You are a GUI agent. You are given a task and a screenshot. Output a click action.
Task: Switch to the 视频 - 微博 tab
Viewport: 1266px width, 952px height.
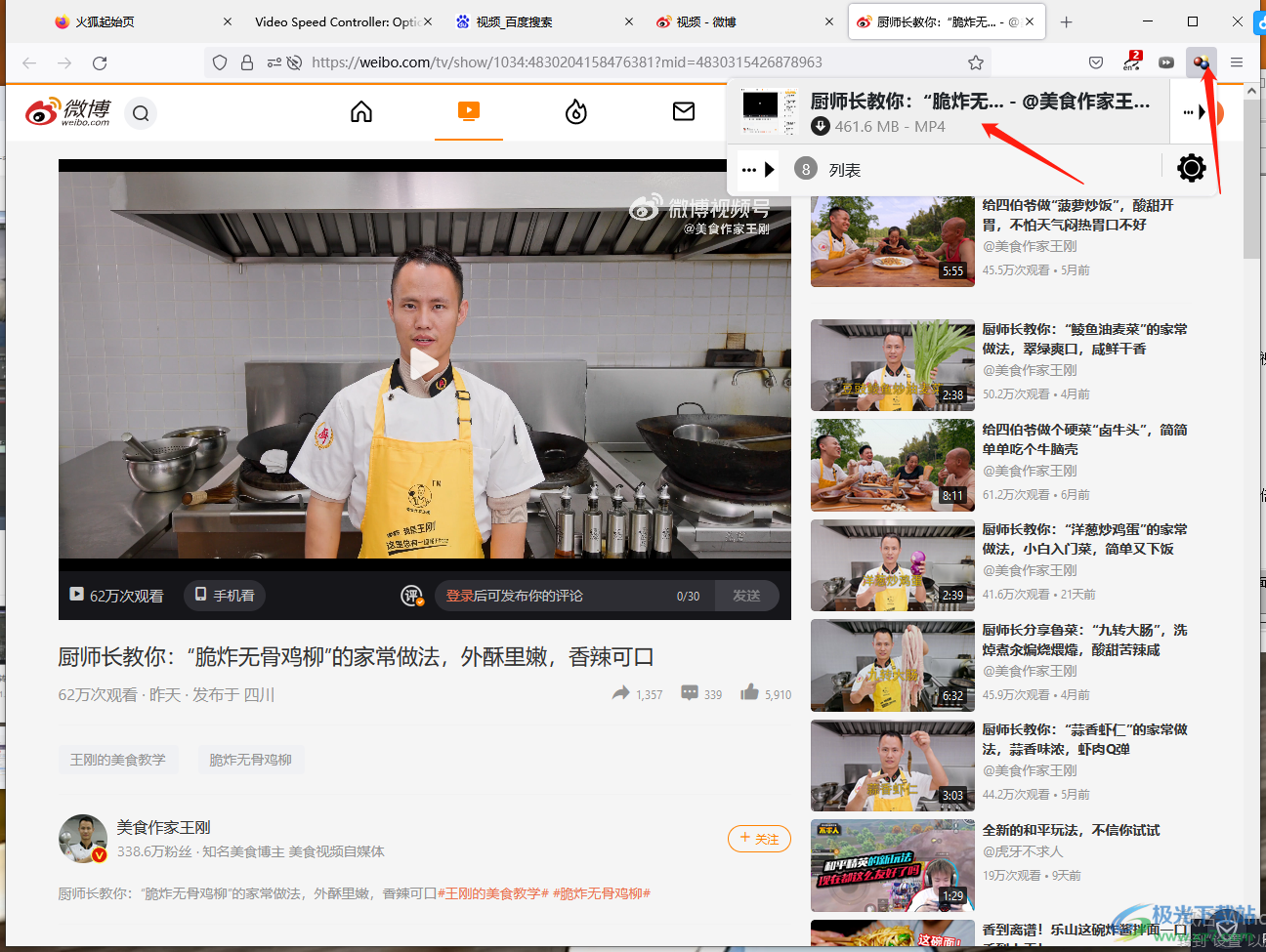[x=744, y=21]
